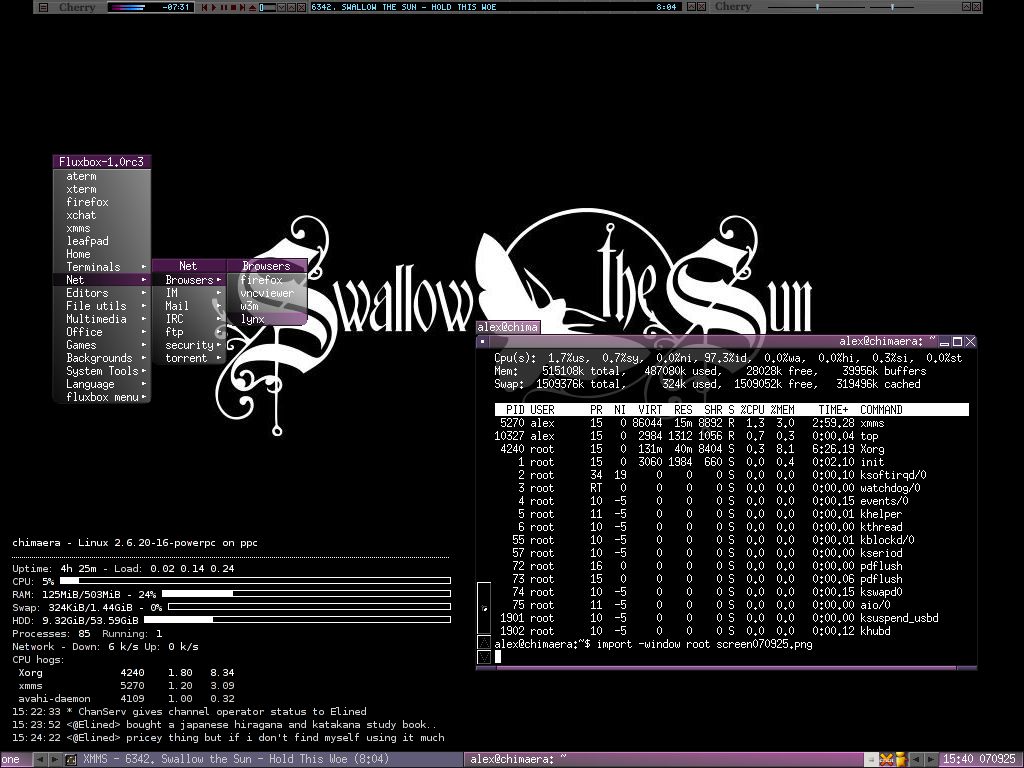The width and height of the screenshot is (1024, 768).
Task: Select XMMS entry in the taskbar
Action: (x=263, y=760)
